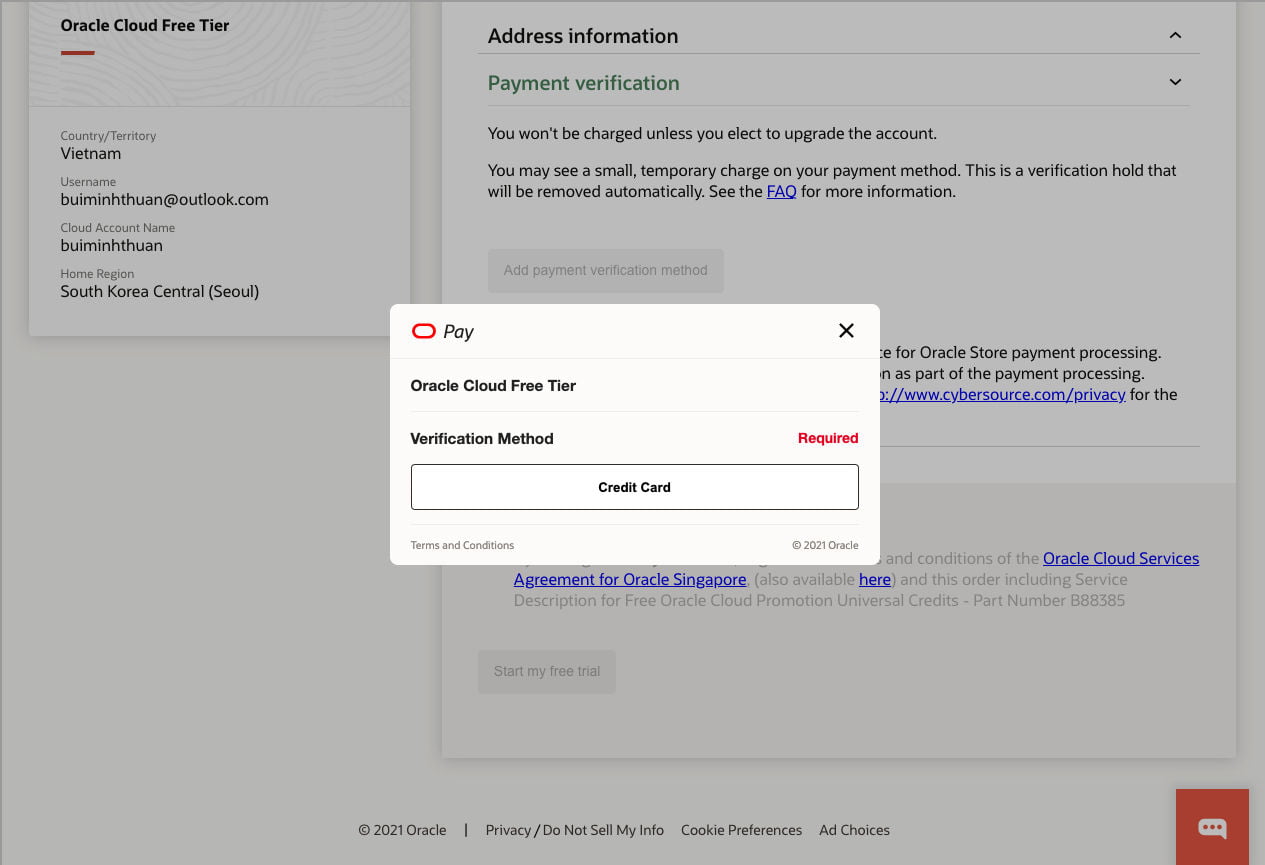Click the Oracle Pay logo icon

[424, 331]
